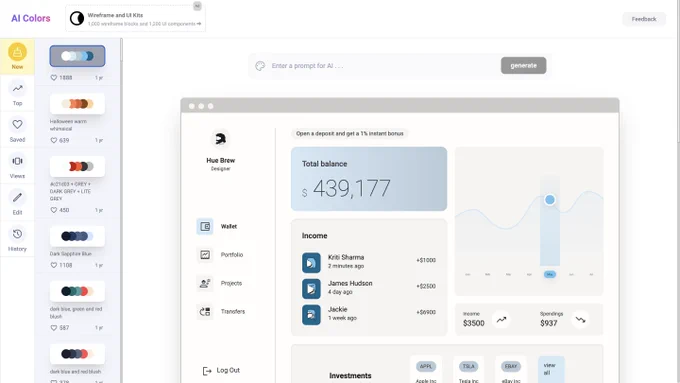Click the $937 spendings value
This screenshot has height=383, width=680.
click(x=549, y=323)
